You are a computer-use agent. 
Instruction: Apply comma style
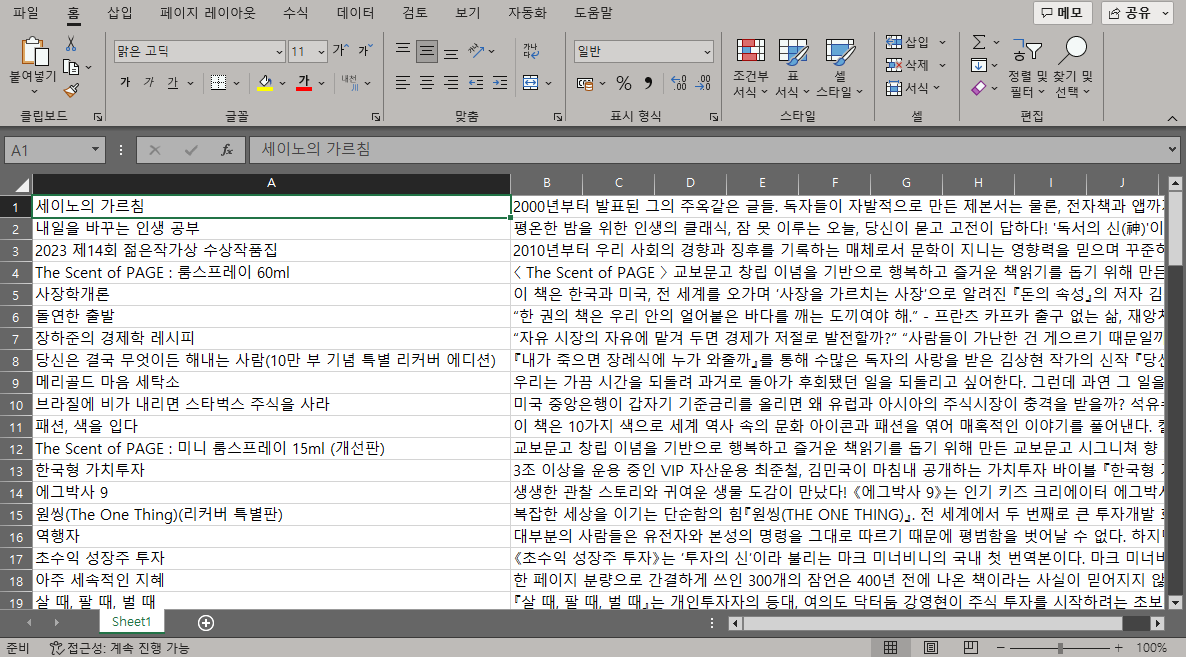click(x=648, y=83)
